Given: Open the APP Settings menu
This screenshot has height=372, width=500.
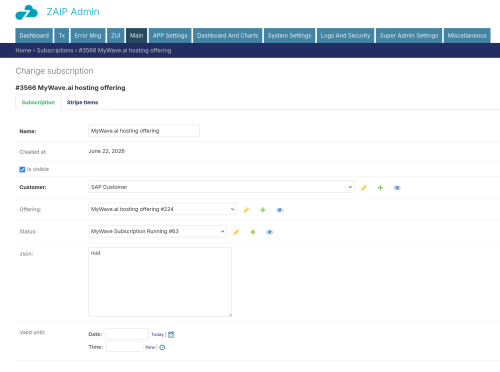Looking at the screenshot, I should point(170,35).
